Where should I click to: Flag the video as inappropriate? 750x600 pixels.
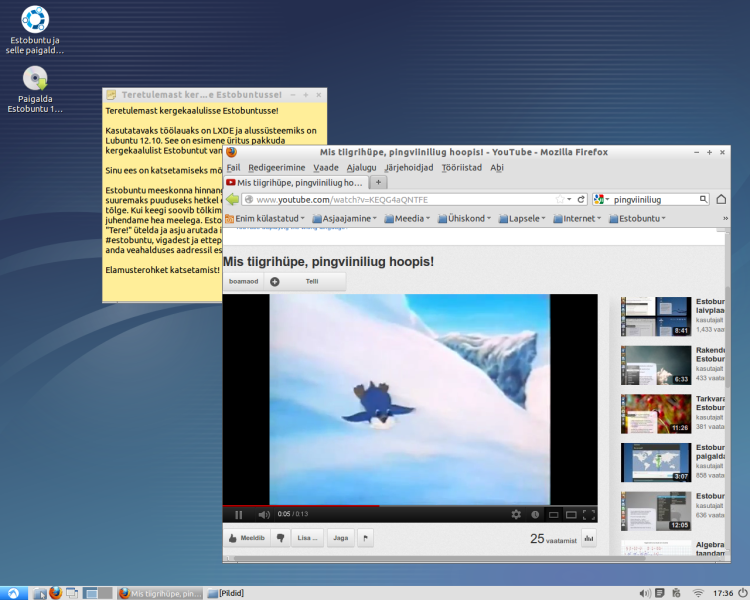(365, 538)
